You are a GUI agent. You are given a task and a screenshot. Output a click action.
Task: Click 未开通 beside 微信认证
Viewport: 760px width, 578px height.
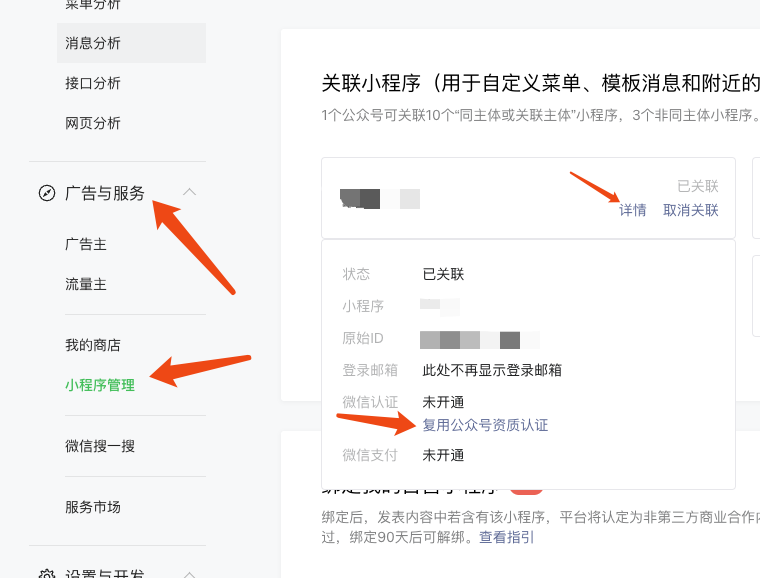click(x=443, y=402)
